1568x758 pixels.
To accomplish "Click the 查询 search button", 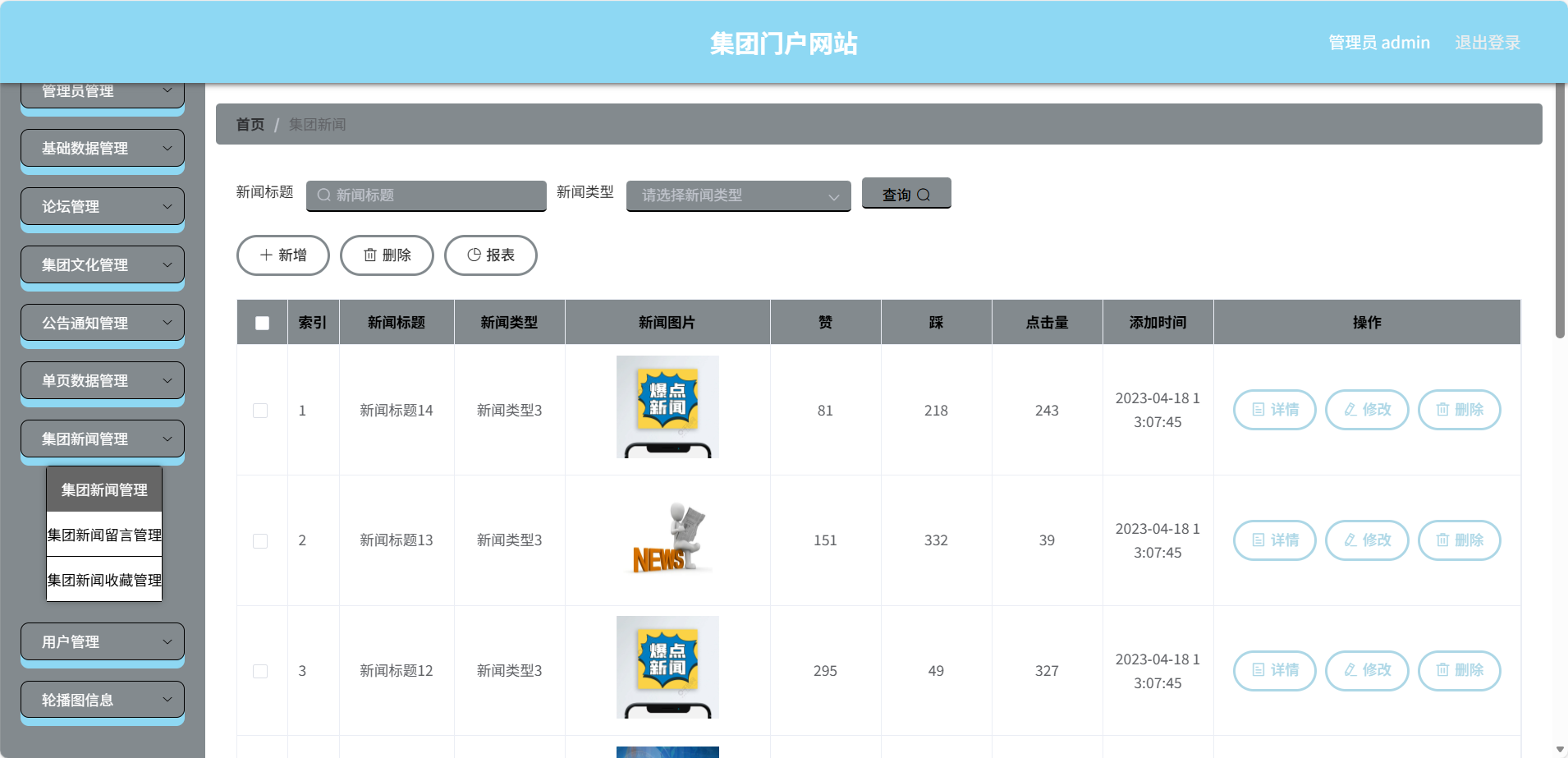I will click(906, 194).
